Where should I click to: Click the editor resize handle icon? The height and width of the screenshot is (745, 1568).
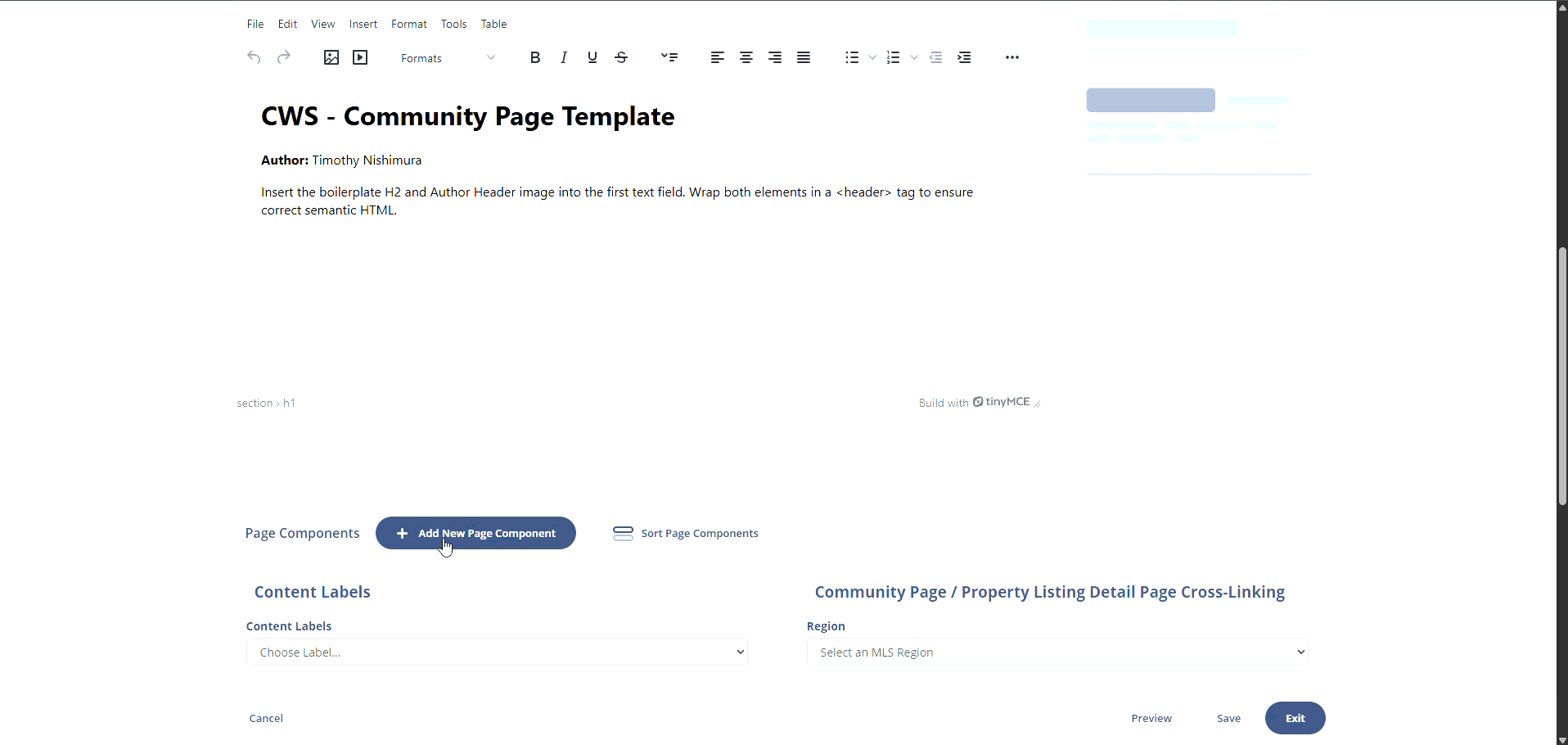(x=1038, y=404)
